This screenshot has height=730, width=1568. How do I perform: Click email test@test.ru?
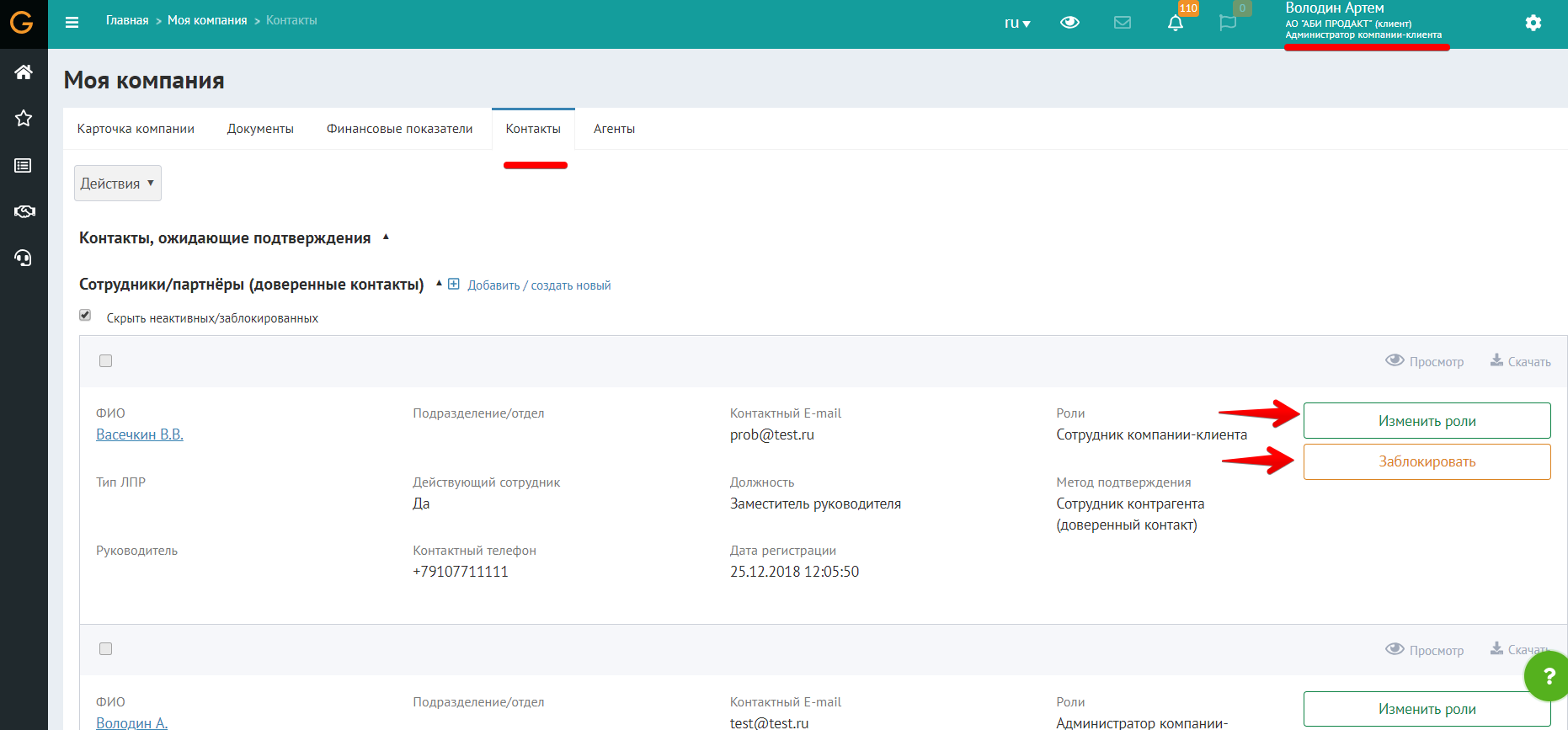[x=769, y=722]
